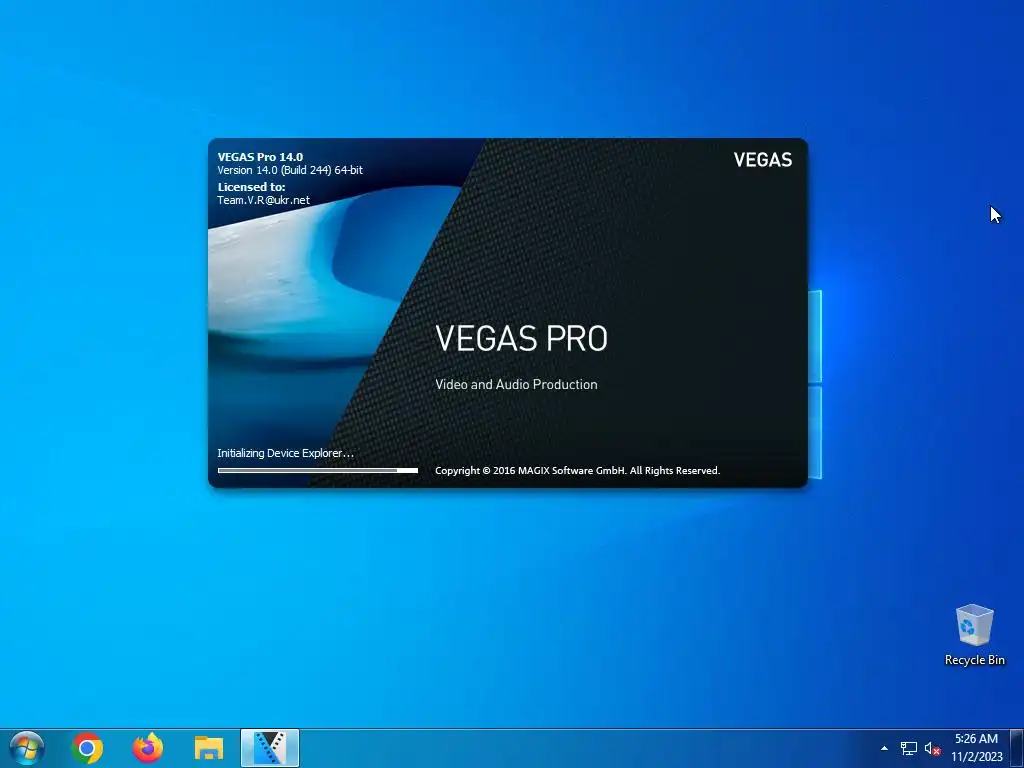Click the 'Version 14.0 (Build 244) 64-bit' text

290,170
